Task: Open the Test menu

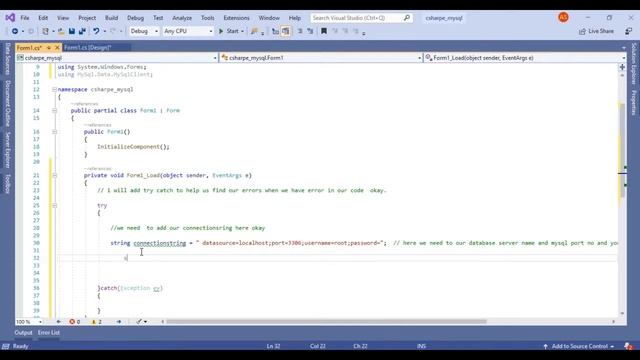Action: [x=158, y=18]
